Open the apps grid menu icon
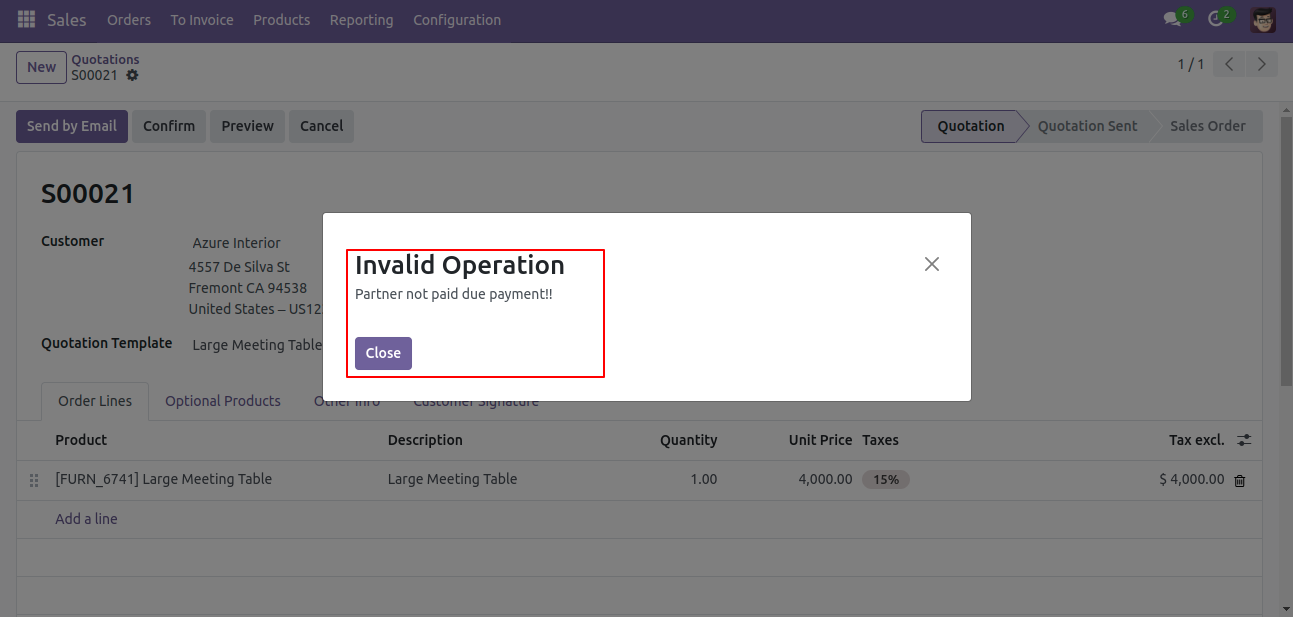The height and width of the screenshot is (617, 1293). pos(26,20)
